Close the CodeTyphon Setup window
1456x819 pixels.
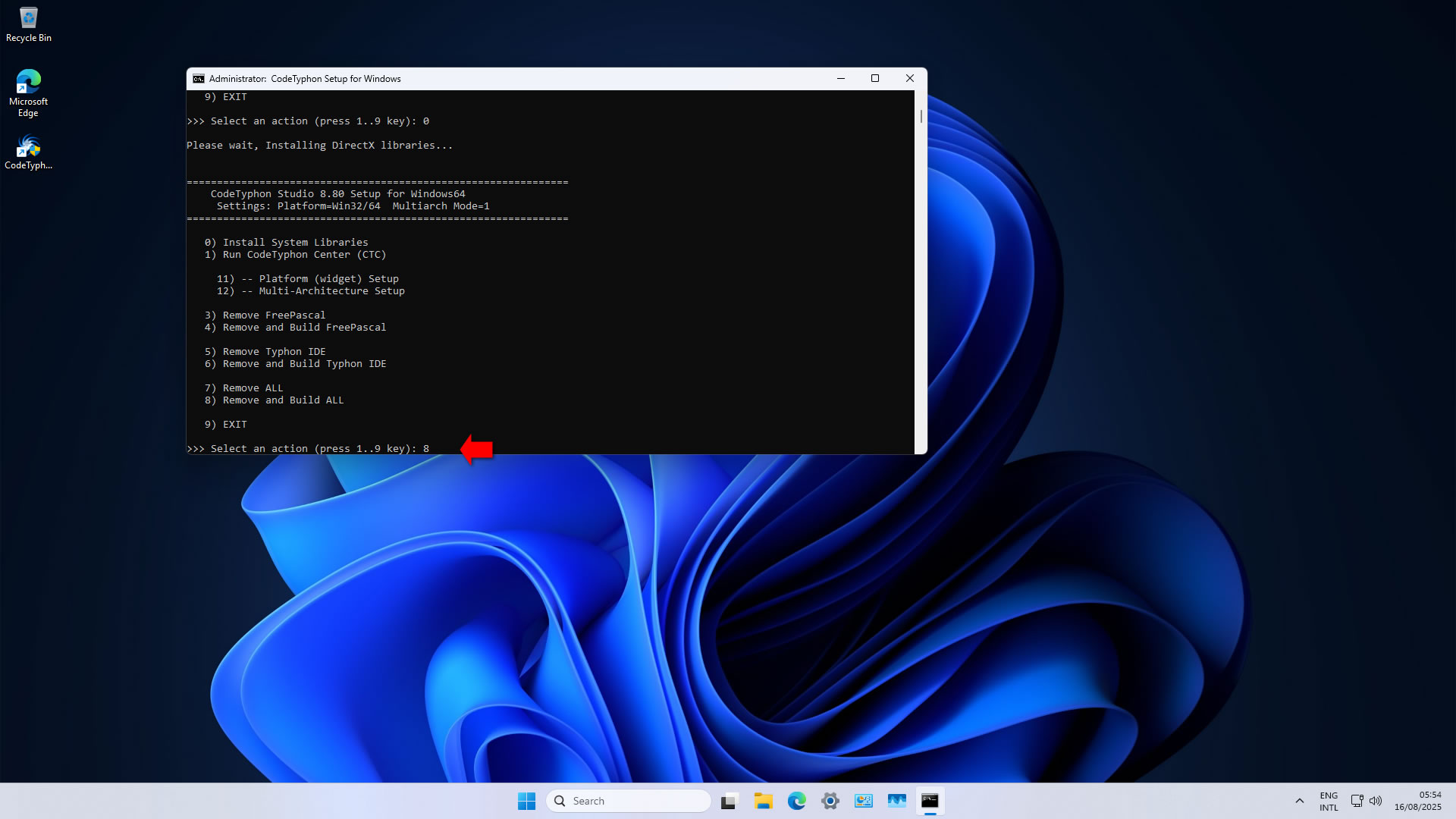click(910, 79)
